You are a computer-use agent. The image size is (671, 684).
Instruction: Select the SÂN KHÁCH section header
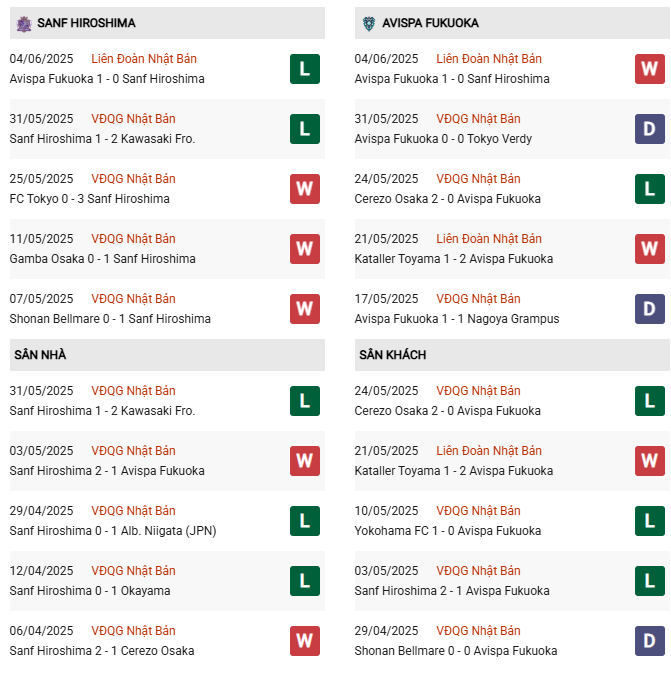coord(512,355)
